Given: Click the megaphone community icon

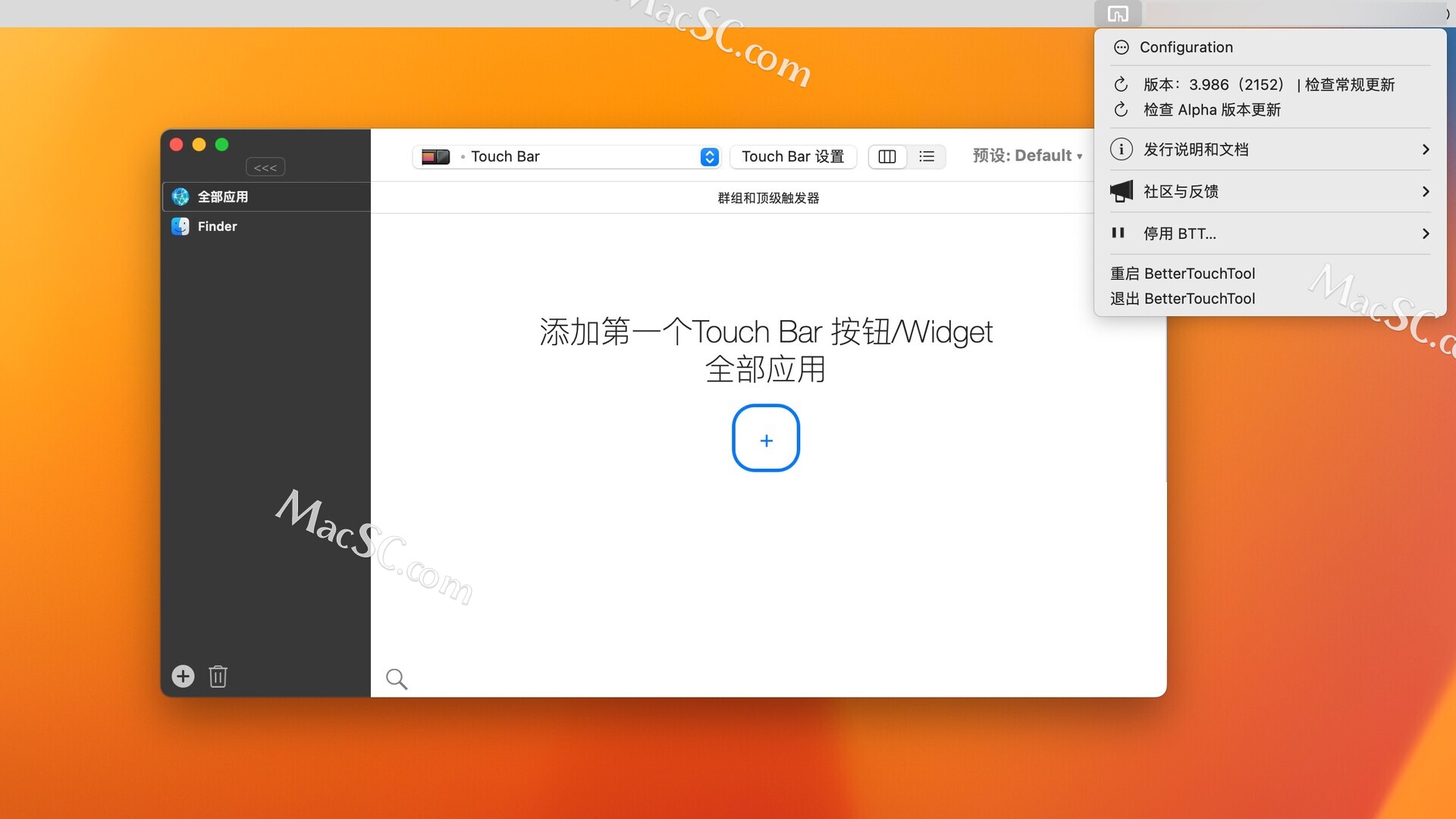Looking at the screenshot, I should 1121,191.
